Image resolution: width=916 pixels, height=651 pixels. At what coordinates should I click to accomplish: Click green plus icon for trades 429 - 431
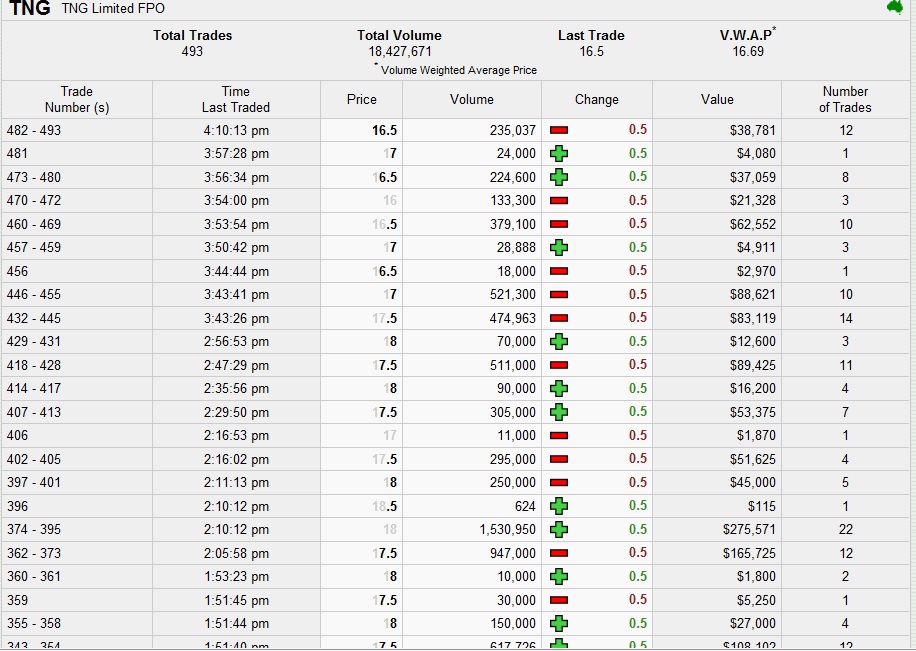[559, 341]
